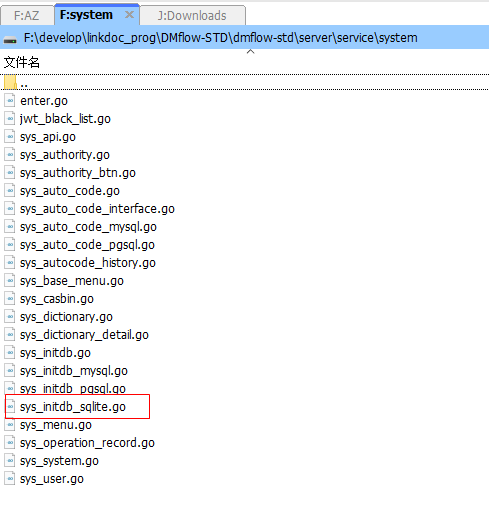Select sys_dictionary_detail.go file

[x=84, y=335]
